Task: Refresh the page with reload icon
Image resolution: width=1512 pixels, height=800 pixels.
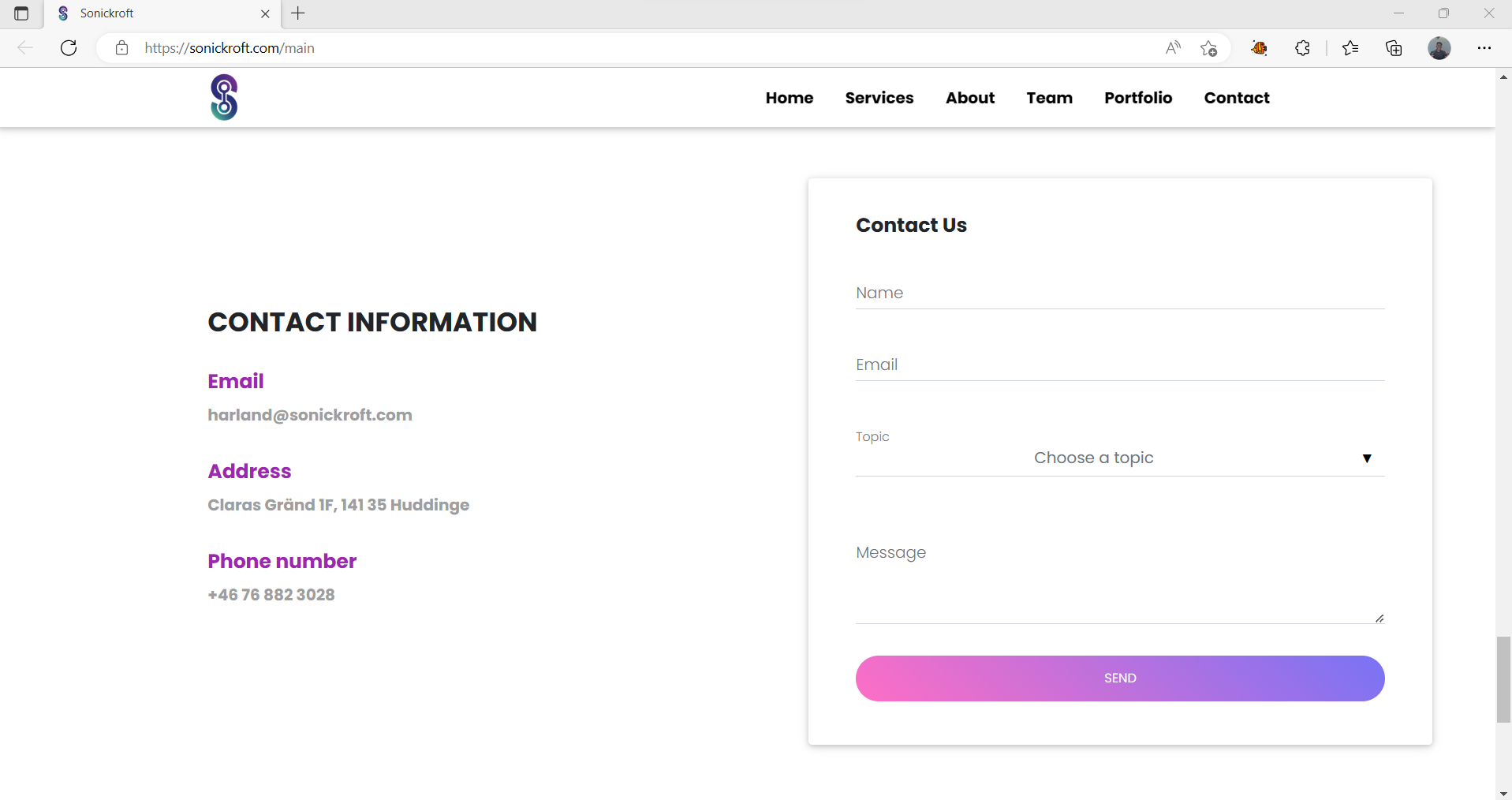Action: pyautogui.click(x=69, y=48)
